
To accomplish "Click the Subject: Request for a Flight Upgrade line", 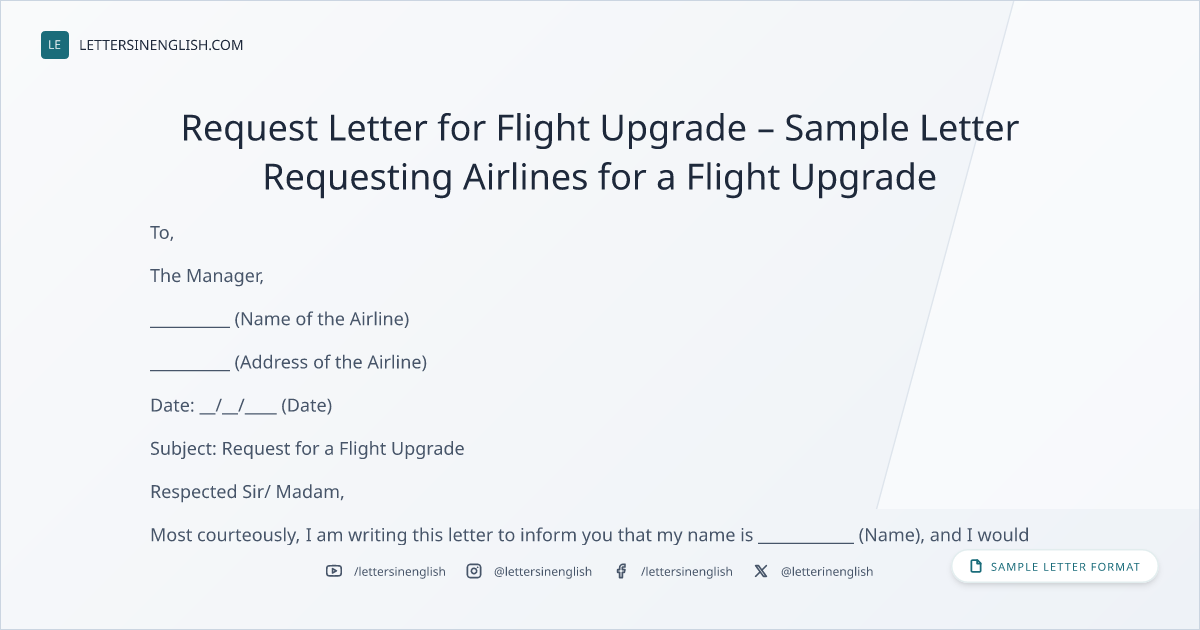I will click(307, 449).
